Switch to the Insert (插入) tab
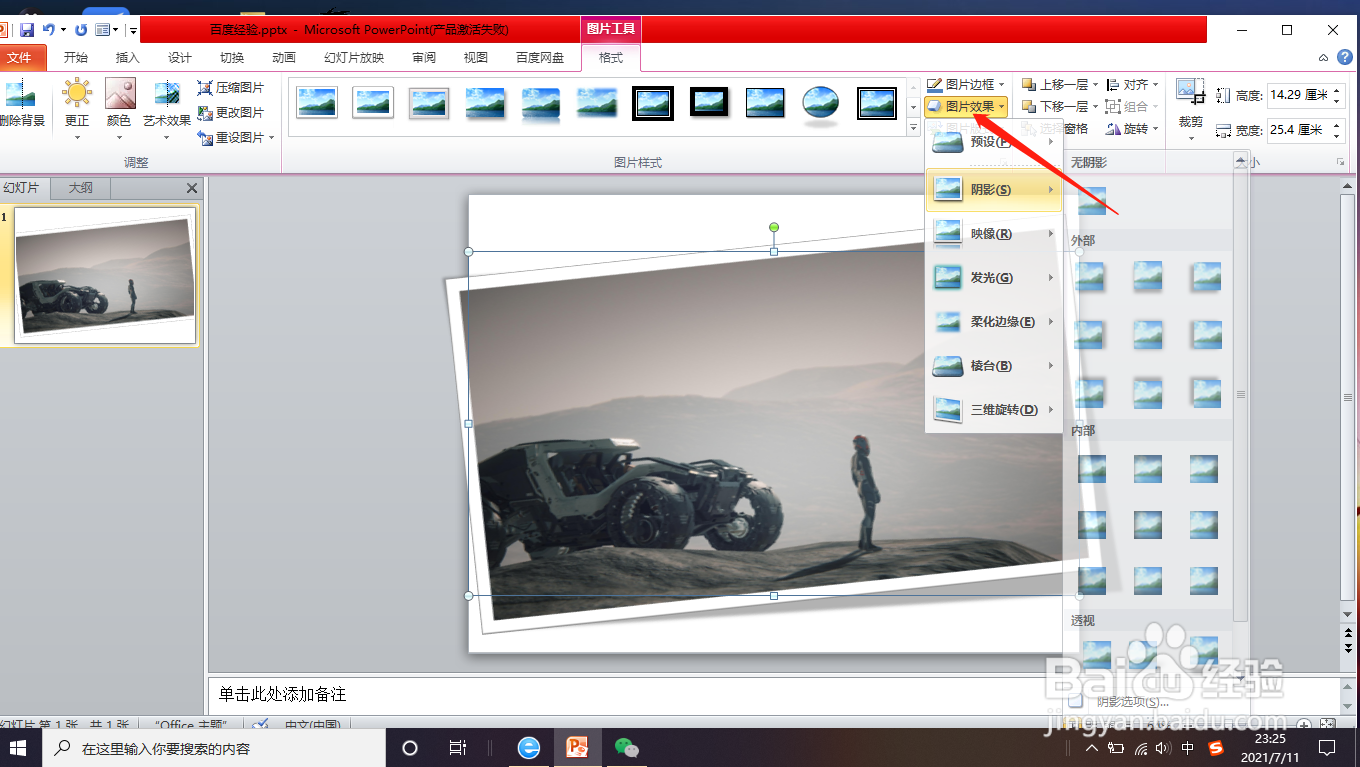 127,58
